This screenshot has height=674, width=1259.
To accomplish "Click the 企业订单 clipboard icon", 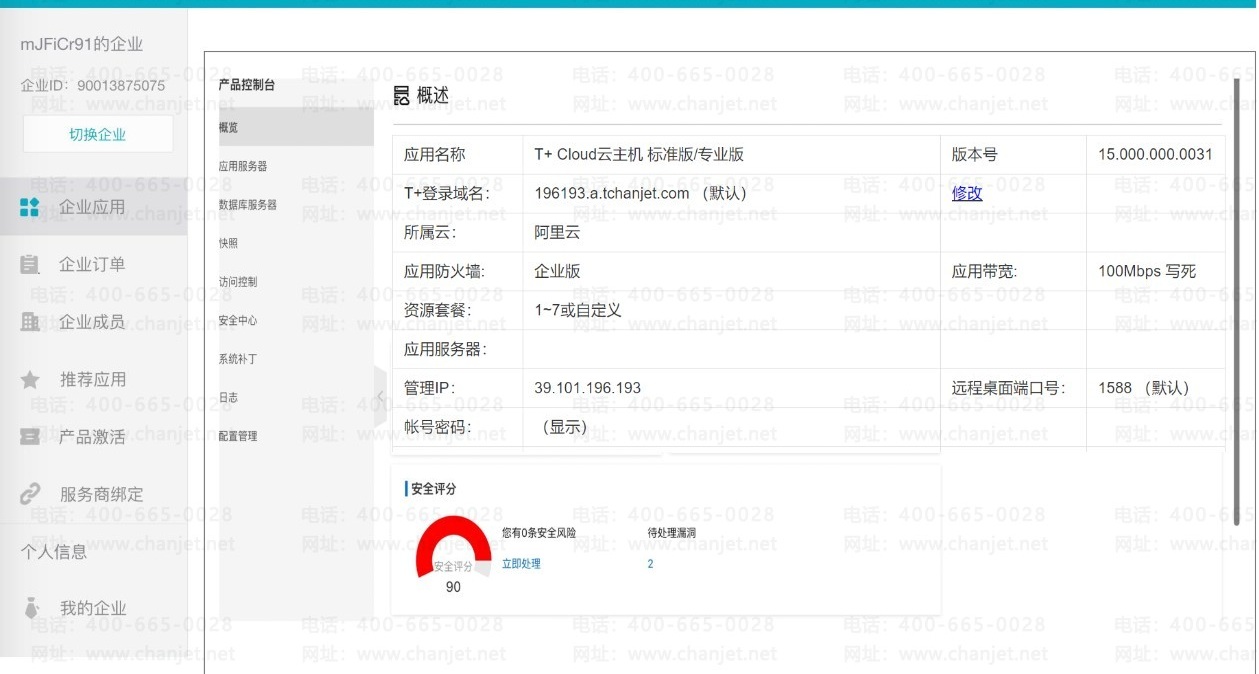I will [x=30, y=265].
